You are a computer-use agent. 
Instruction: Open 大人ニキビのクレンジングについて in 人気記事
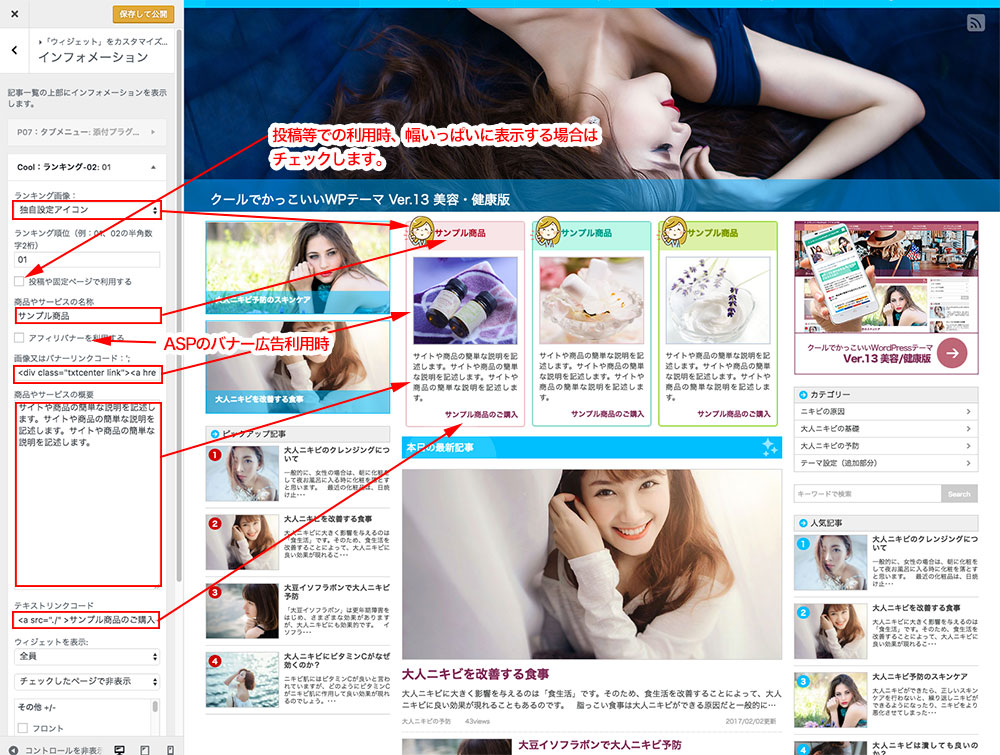coord(925,543)
